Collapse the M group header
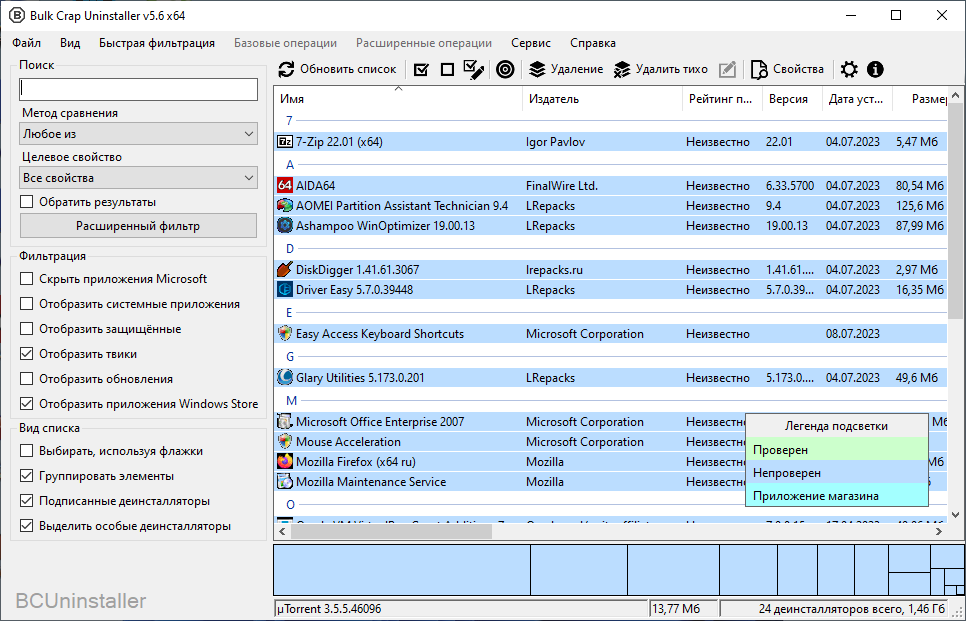Screen dimensions: 966x621 click(291, 401)
